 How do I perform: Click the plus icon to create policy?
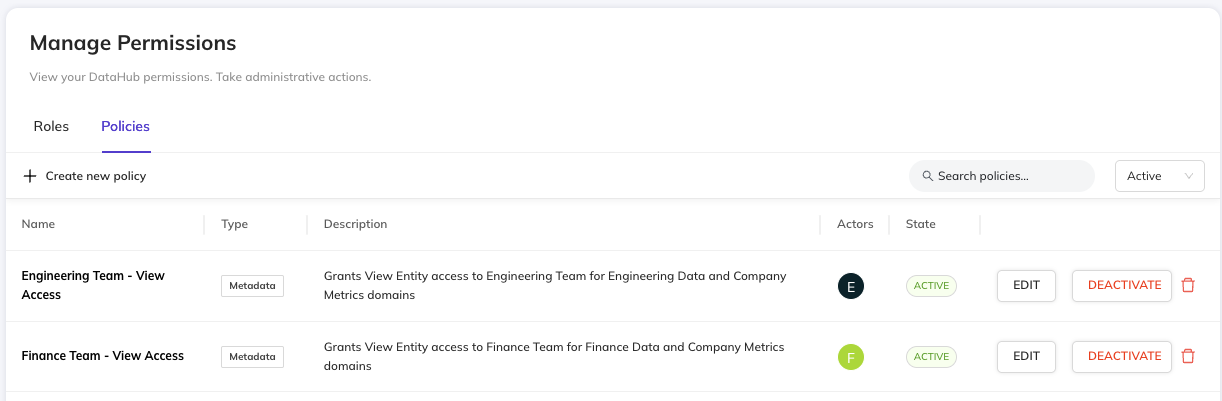click(30, 176)
